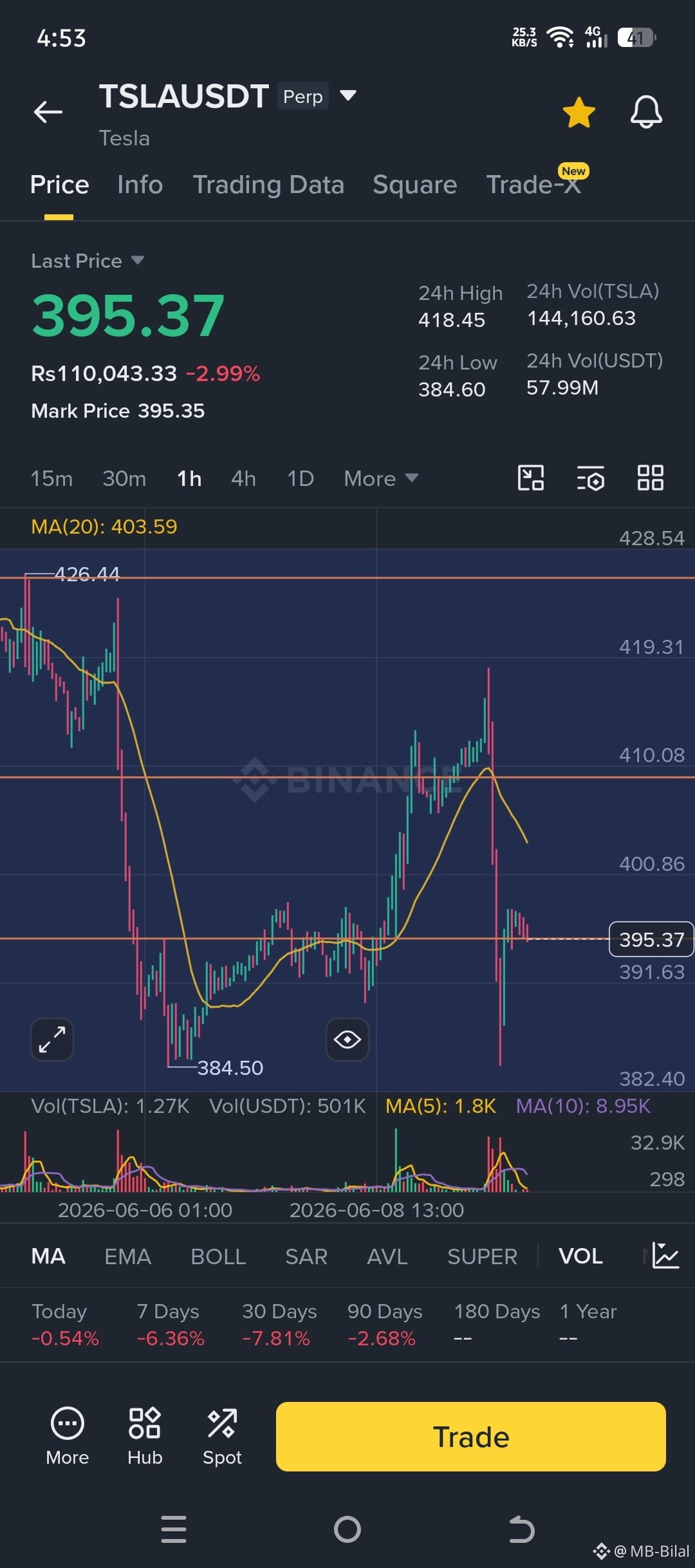Toggle the yellow favorite star
This screenshot has width=695, height=1568.
[x=579, y=112]
